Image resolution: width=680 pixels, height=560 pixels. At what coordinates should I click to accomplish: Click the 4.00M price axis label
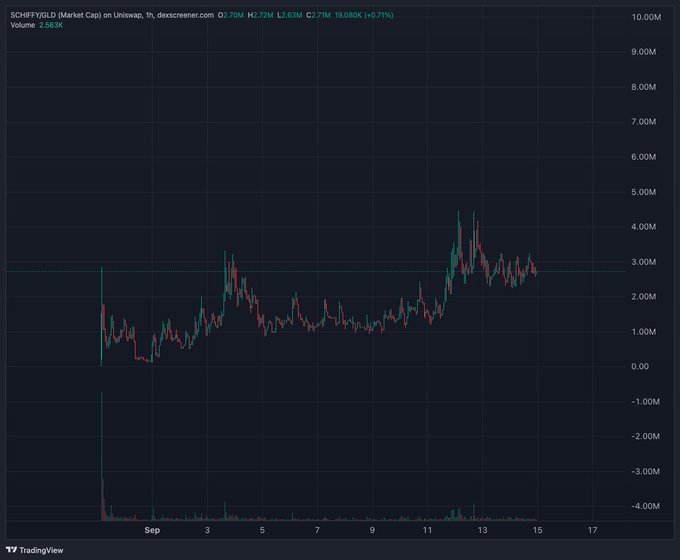(644, 227)
